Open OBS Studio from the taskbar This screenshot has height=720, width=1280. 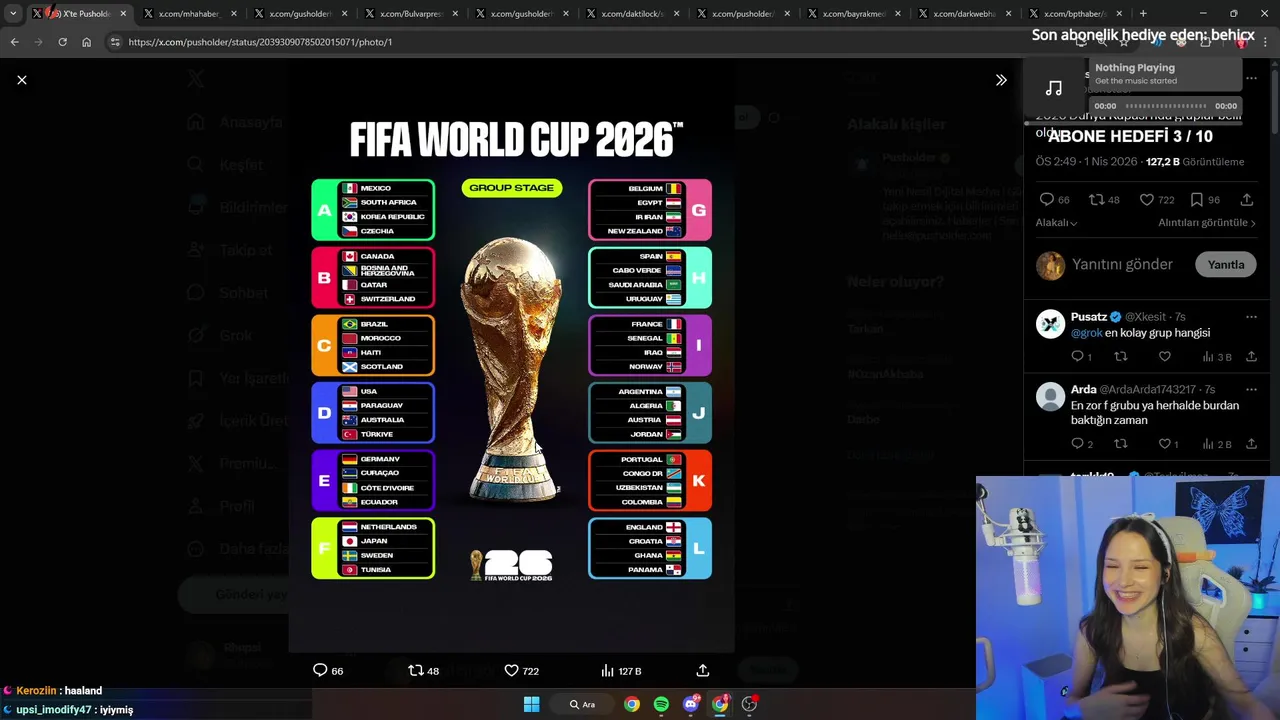coord(749,704)
